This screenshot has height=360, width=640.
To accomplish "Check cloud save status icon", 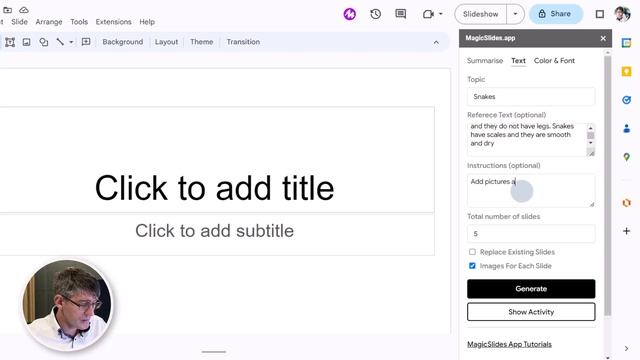I will pos(24,10).
